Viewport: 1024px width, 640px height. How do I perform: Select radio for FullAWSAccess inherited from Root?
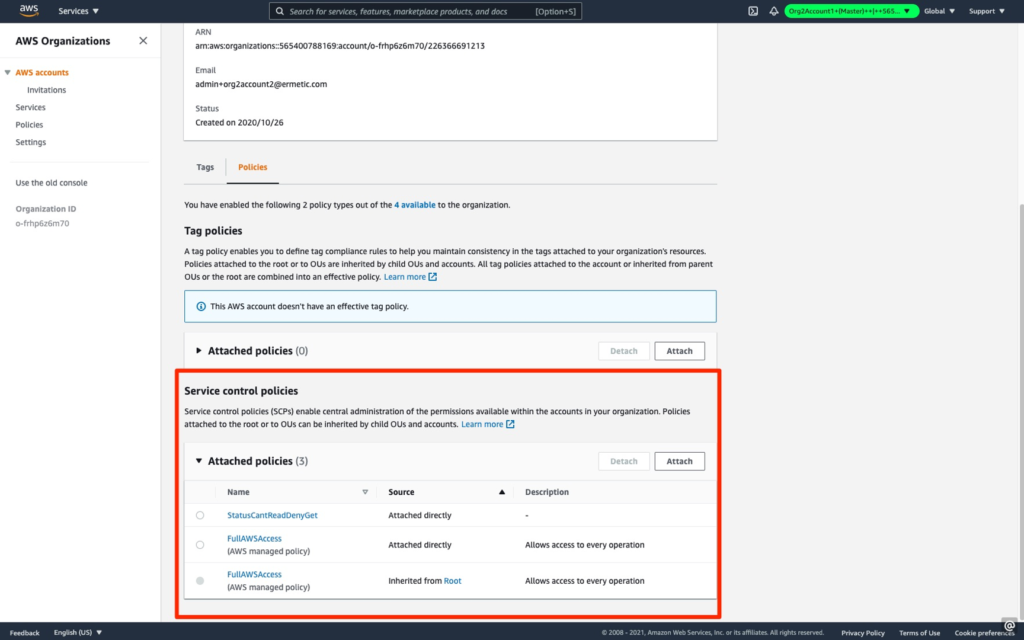tap(200, 581)
